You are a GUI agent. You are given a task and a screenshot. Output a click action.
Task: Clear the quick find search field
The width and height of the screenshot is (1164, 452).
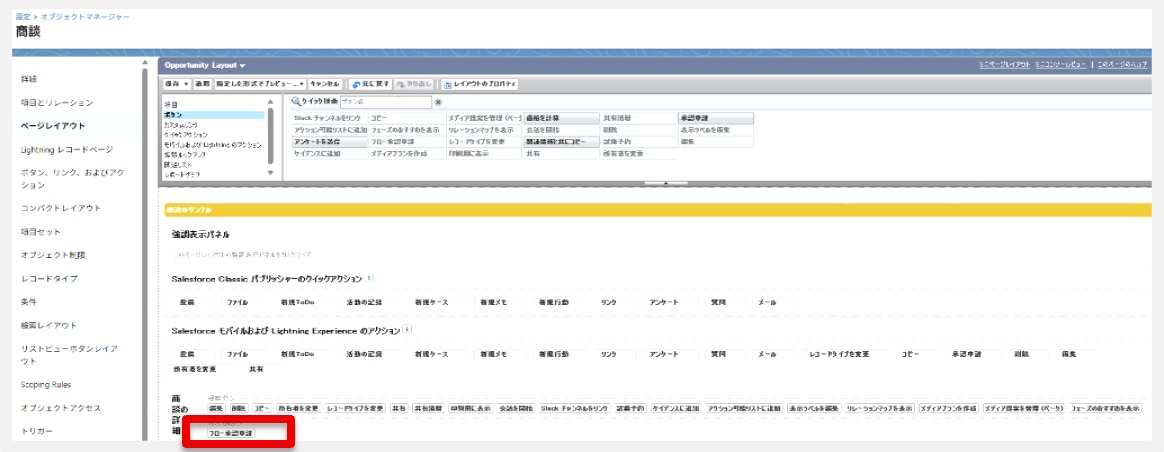(x=438, y=102)
